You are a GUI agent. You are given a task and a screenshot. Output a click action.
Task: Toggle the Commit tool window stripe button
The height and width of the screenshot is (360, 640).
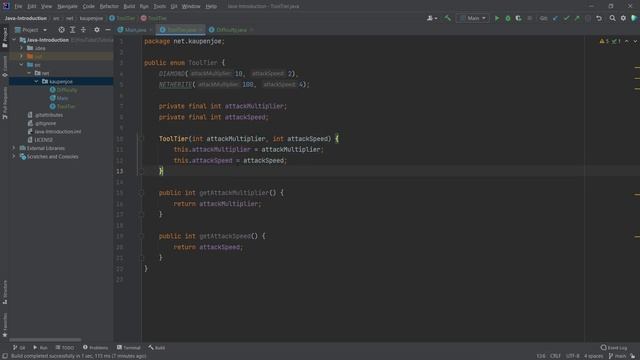click(4, 66)
